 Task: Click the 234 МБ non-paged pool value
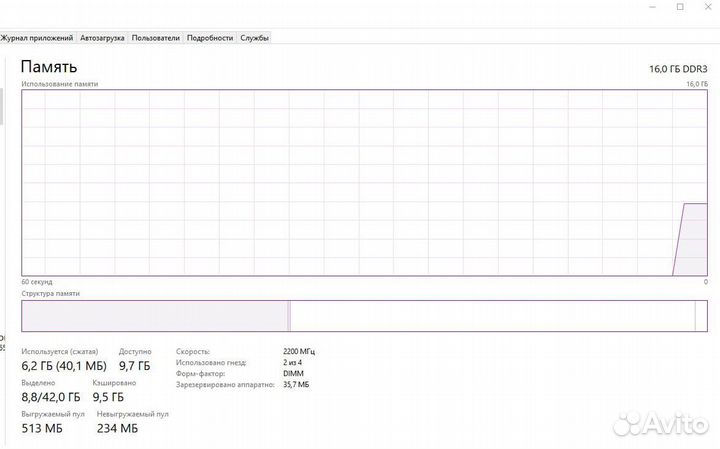117,428
